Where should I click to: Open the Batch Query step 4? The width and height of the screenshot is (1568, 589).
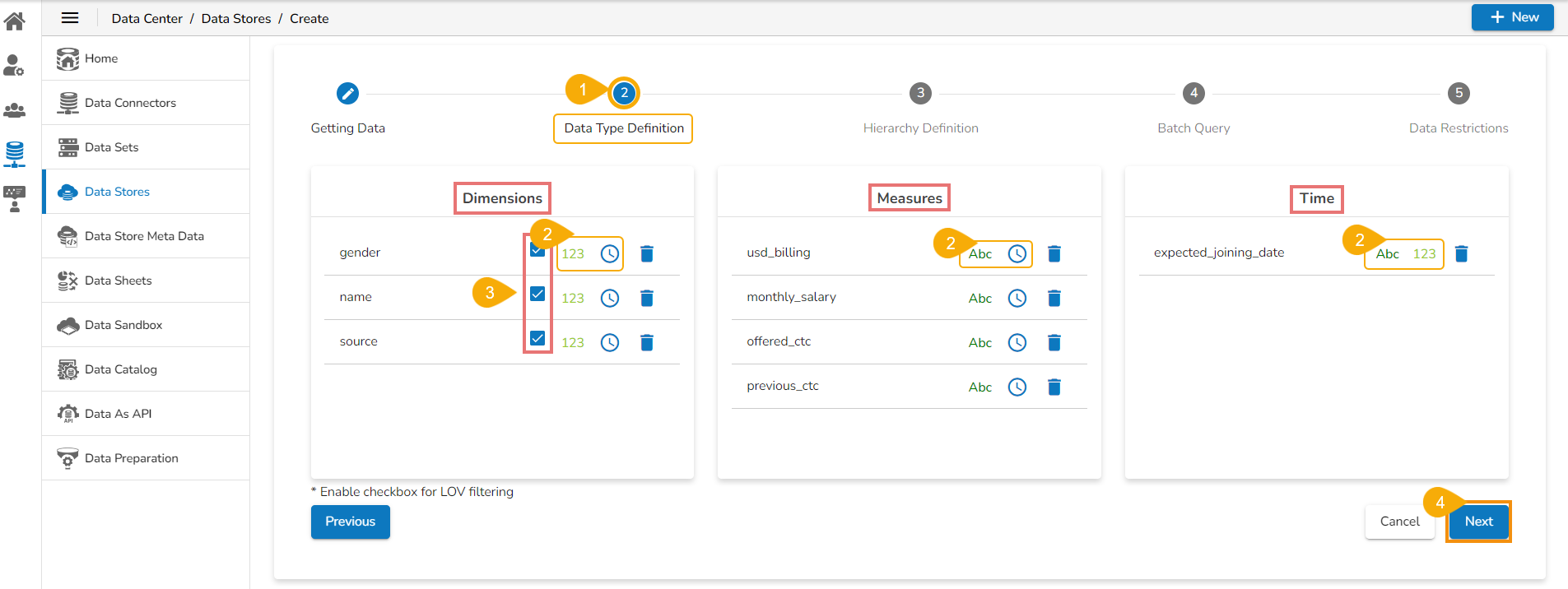pyautogui.click(x=1193, y=93)
